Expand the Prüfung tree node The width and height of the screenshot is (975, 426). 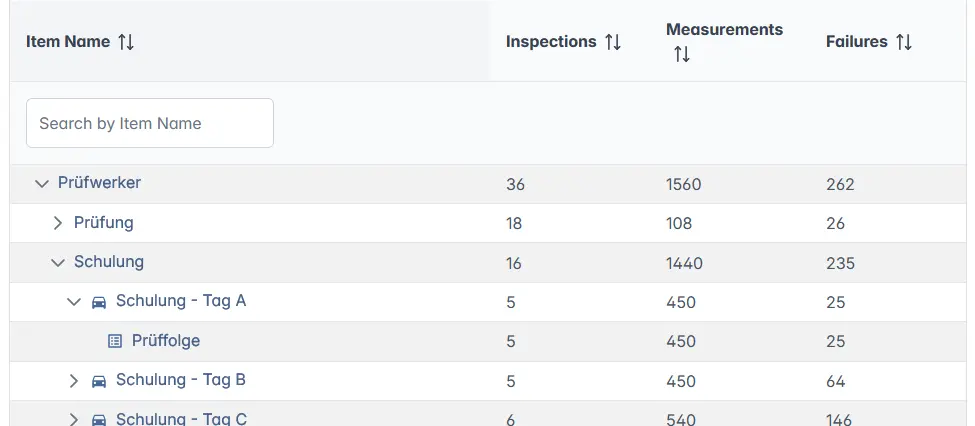(58, 223)
